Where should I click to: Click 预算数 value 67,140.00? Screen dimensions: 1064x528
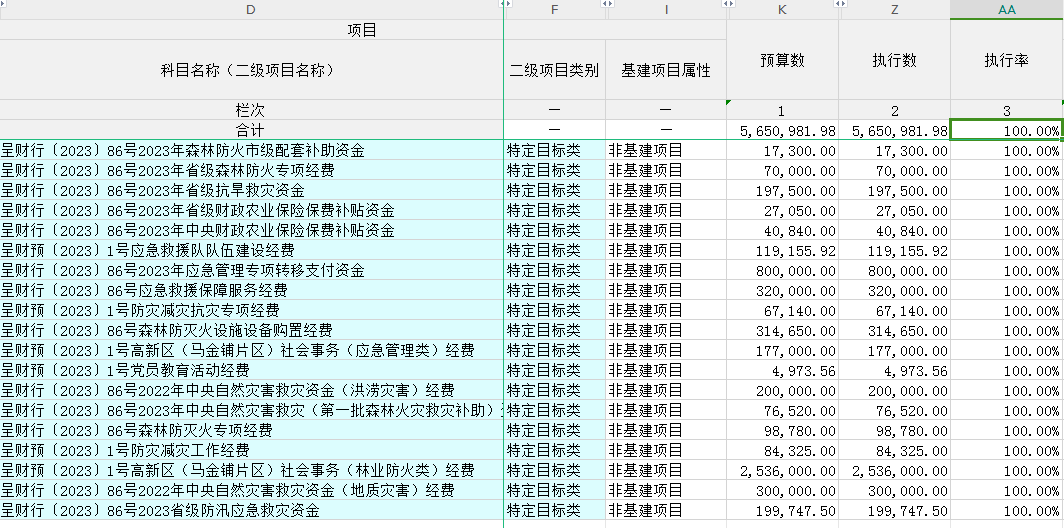click(x=782, y=311)
